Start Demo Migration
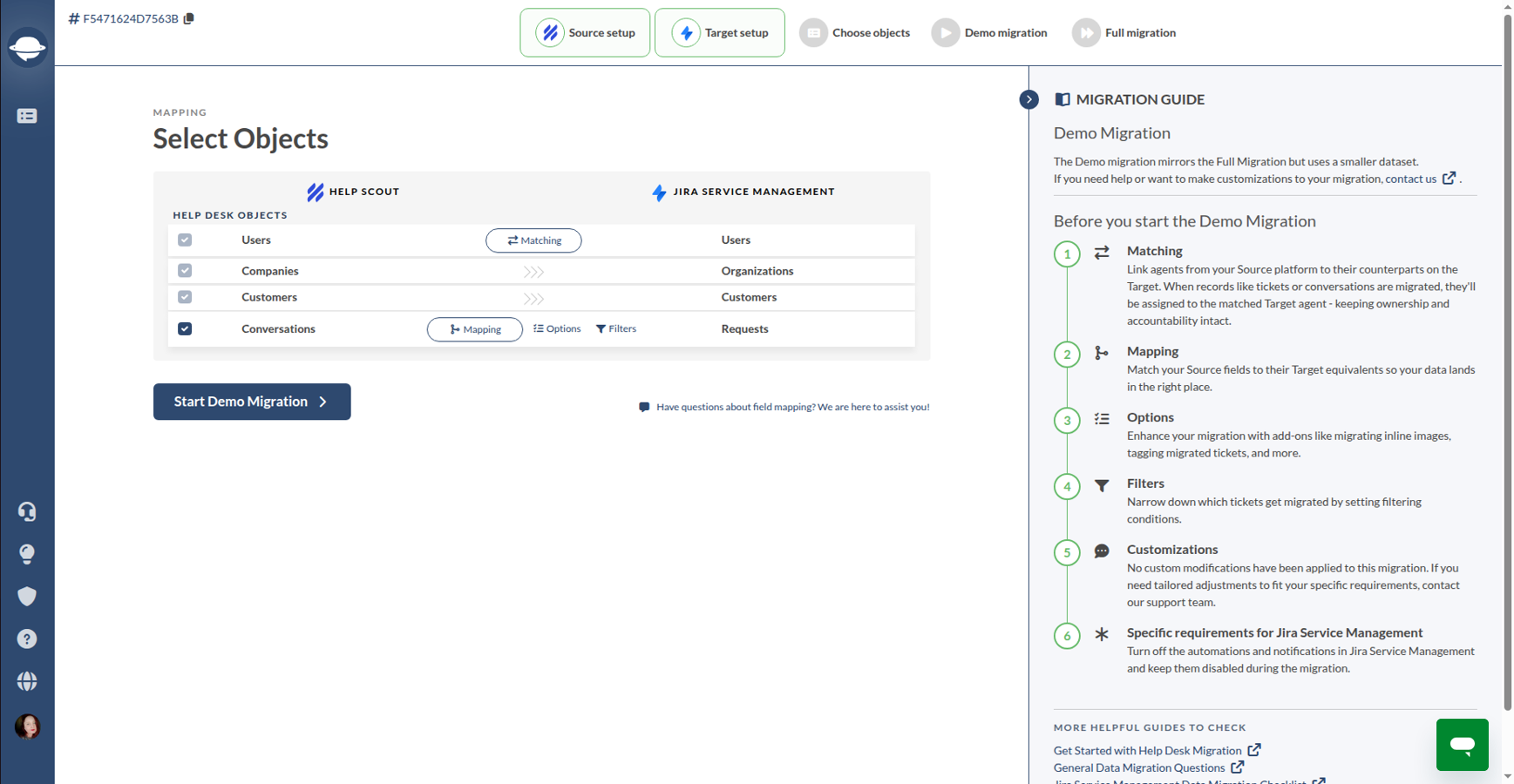This screenshot has height=784, width=1514. tap(252, 402)
